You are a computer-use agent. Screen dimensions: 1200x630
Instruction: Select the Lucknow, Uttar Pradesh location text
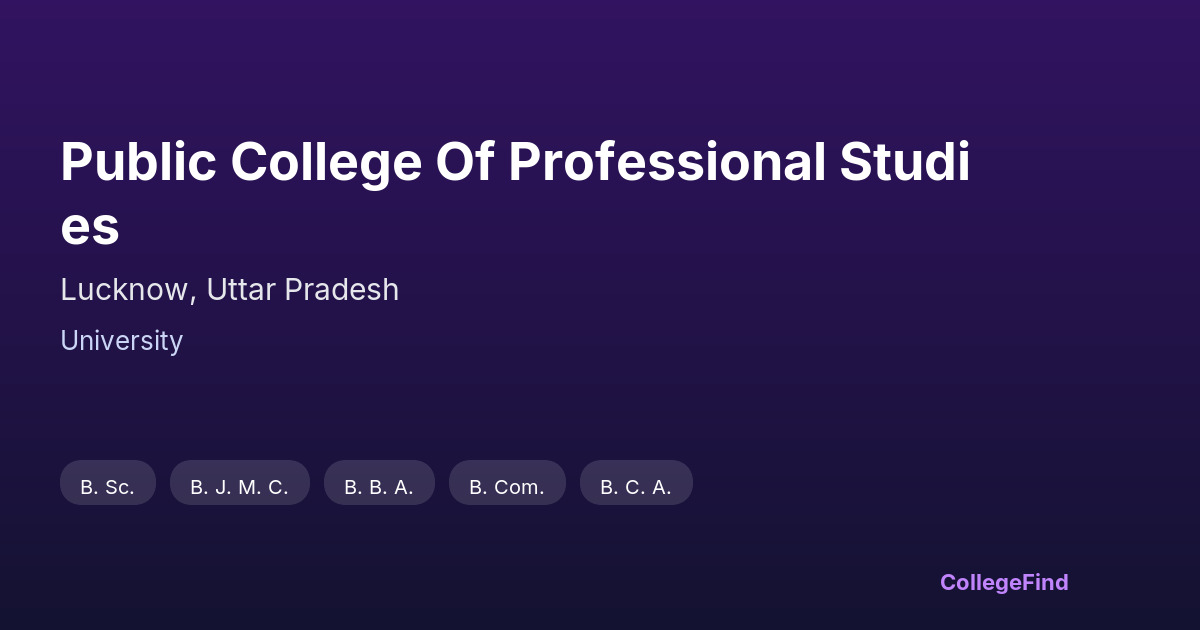[x=229, y=290]
